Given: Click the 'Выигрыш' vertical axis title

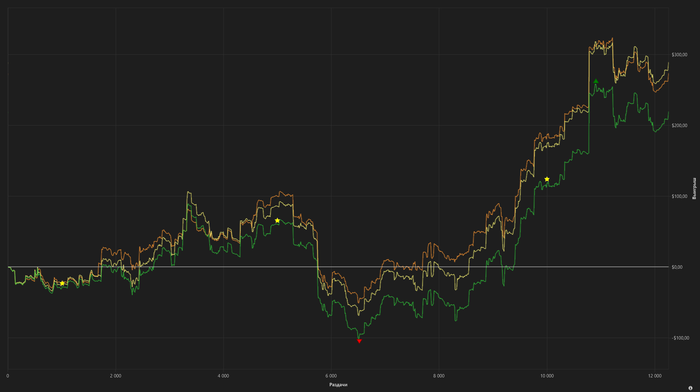Looking at the screenshot, I should pos(694,188).
